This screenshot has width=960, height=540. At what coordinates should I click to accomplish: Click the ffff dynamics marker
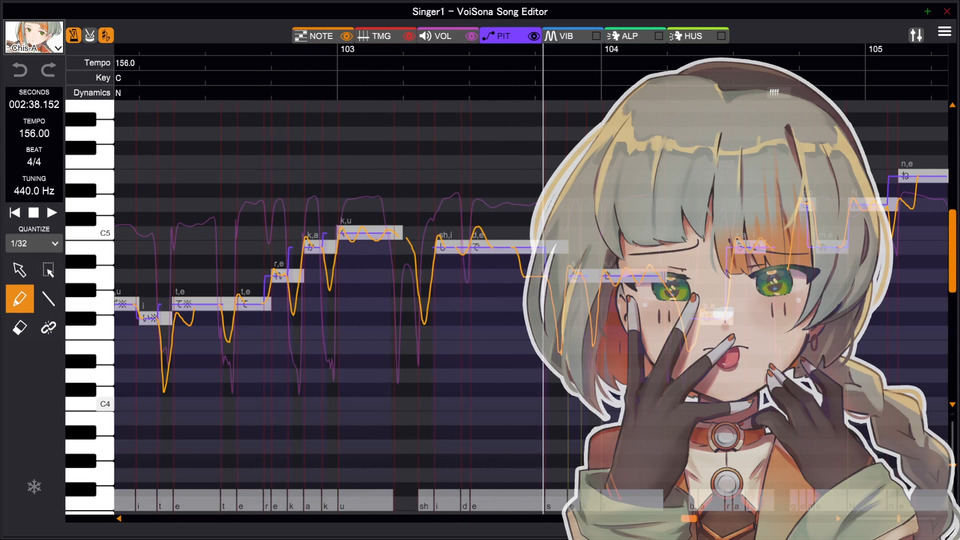click(774, 92)
